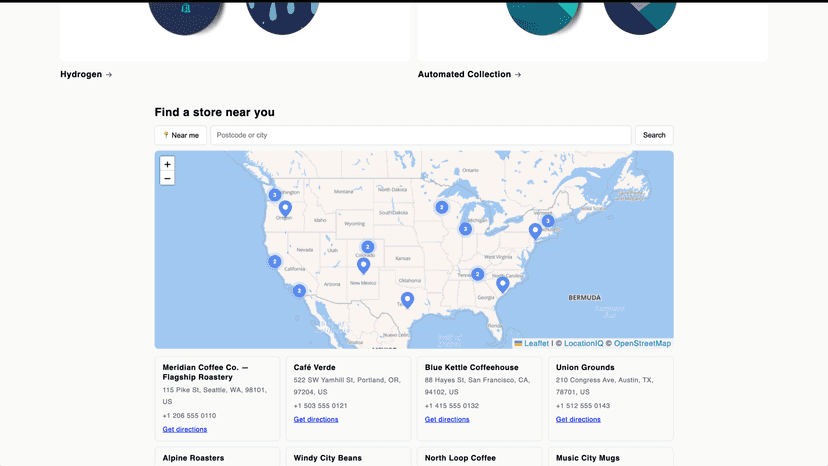
Task: Click the Find a store near you heading
Action: pyautogui.click(x=214, y=112)
